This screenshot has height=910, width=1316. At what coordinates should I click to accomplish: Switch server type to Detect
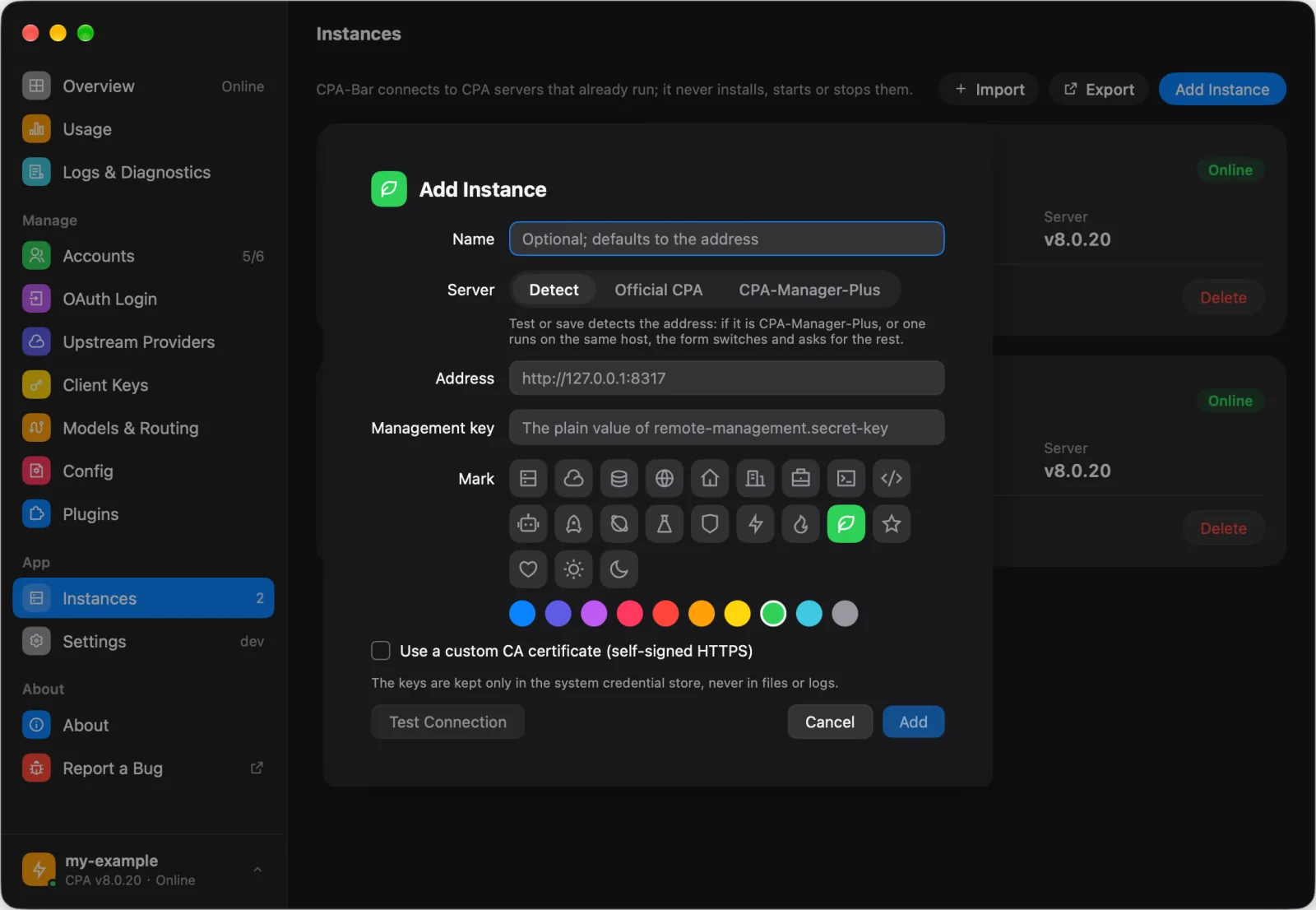pos(554,290)
